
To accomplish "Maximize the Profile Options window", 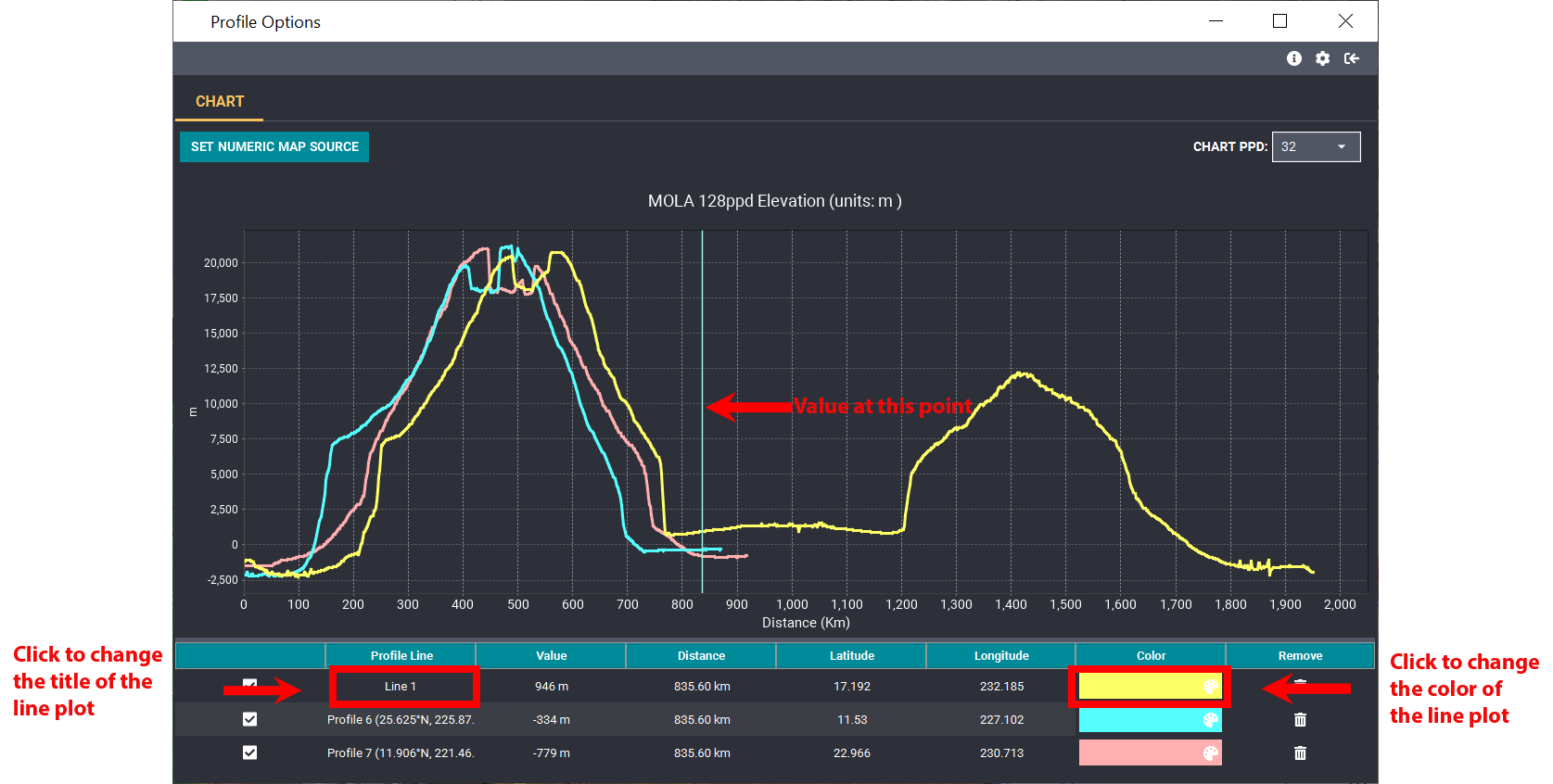I will point(1279,20).
